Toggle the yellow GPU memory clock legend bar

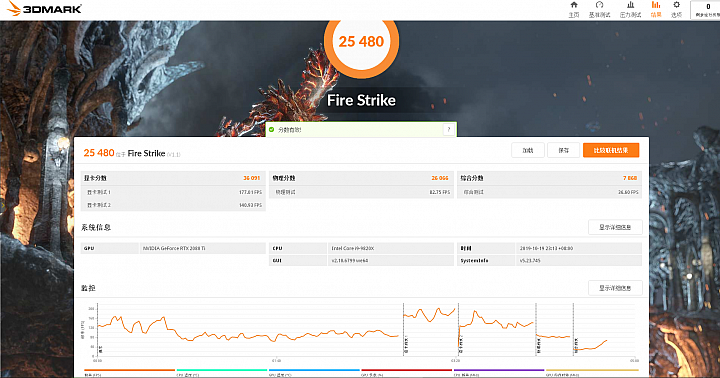click(592, 370)
